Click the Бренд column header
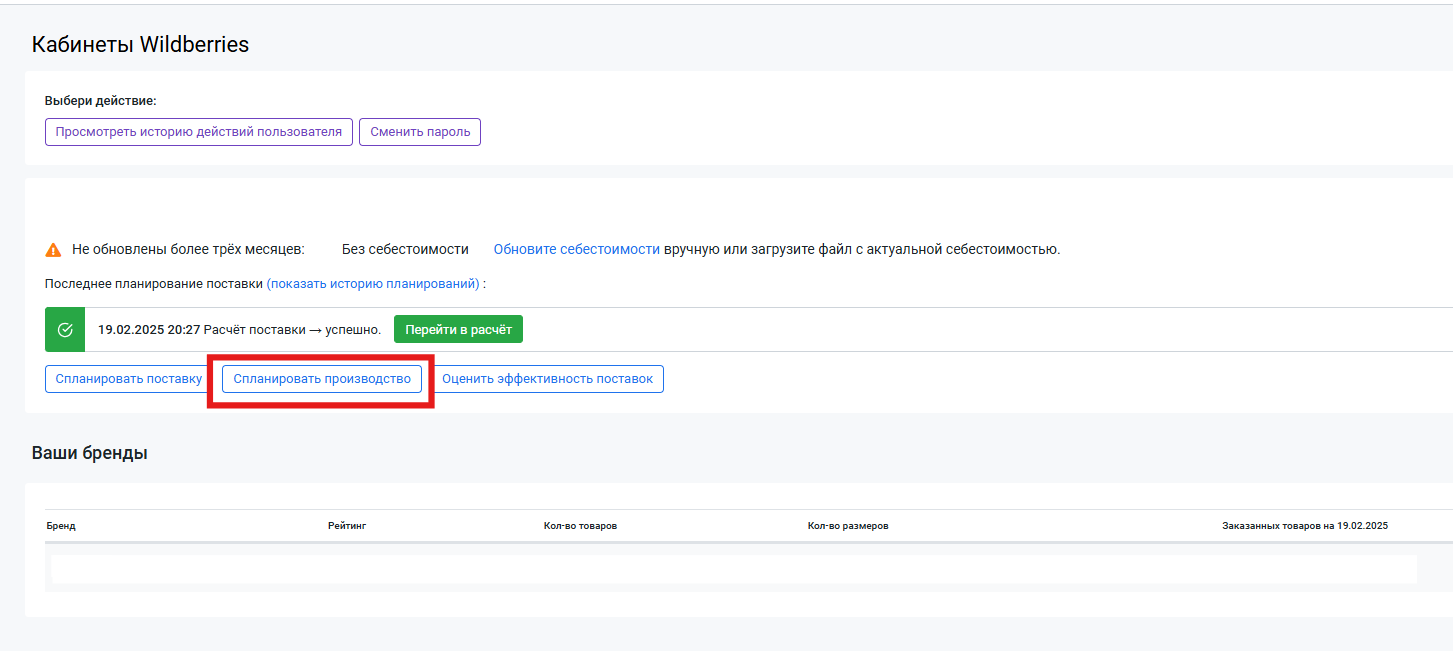Screen dimensions: 1453x651 click(x=61, y=526)
